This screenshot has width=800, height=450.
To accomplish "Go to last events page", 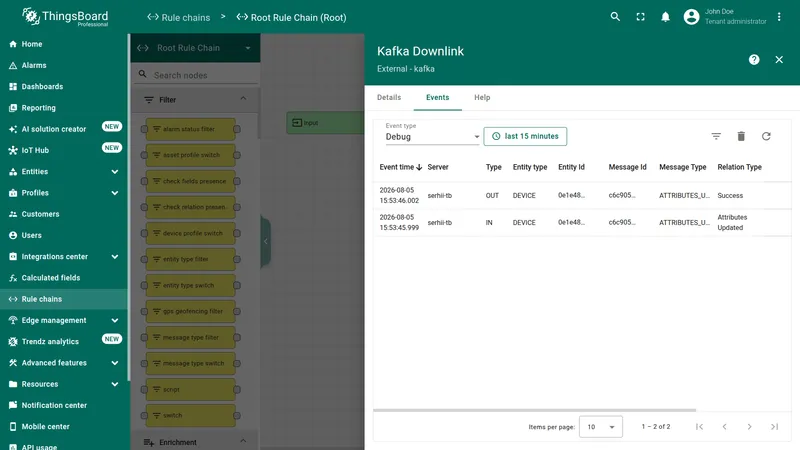I will (x=774, y=427).
